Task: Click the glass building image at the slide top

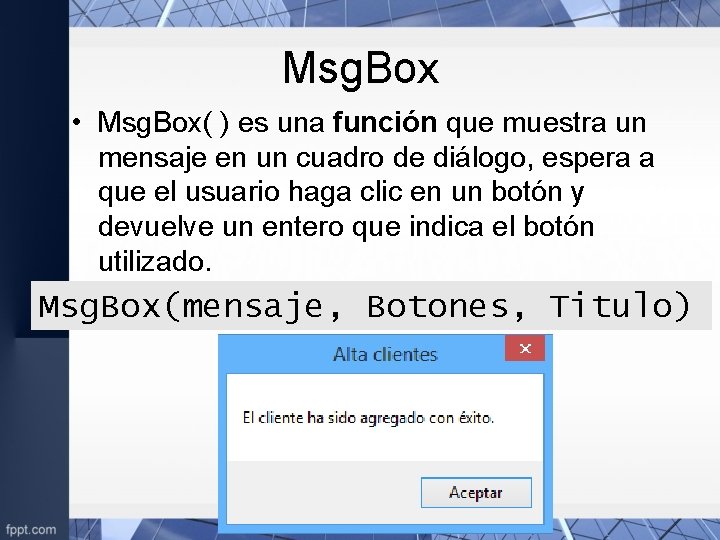Action: [x=394, y=13]
